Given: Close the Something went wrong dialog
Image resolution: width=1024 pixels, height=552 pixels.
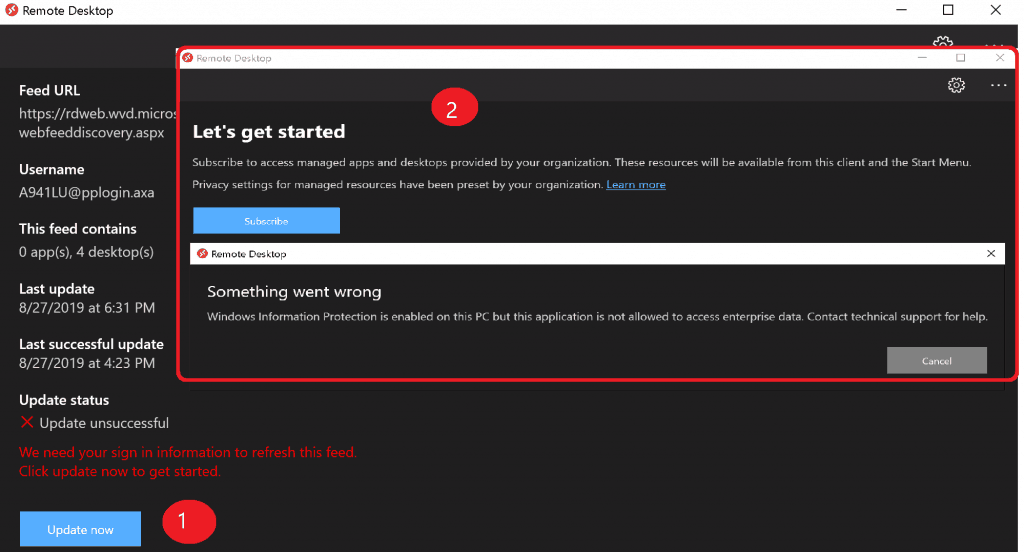Looking at the screenshot, I should coord(991,253).
